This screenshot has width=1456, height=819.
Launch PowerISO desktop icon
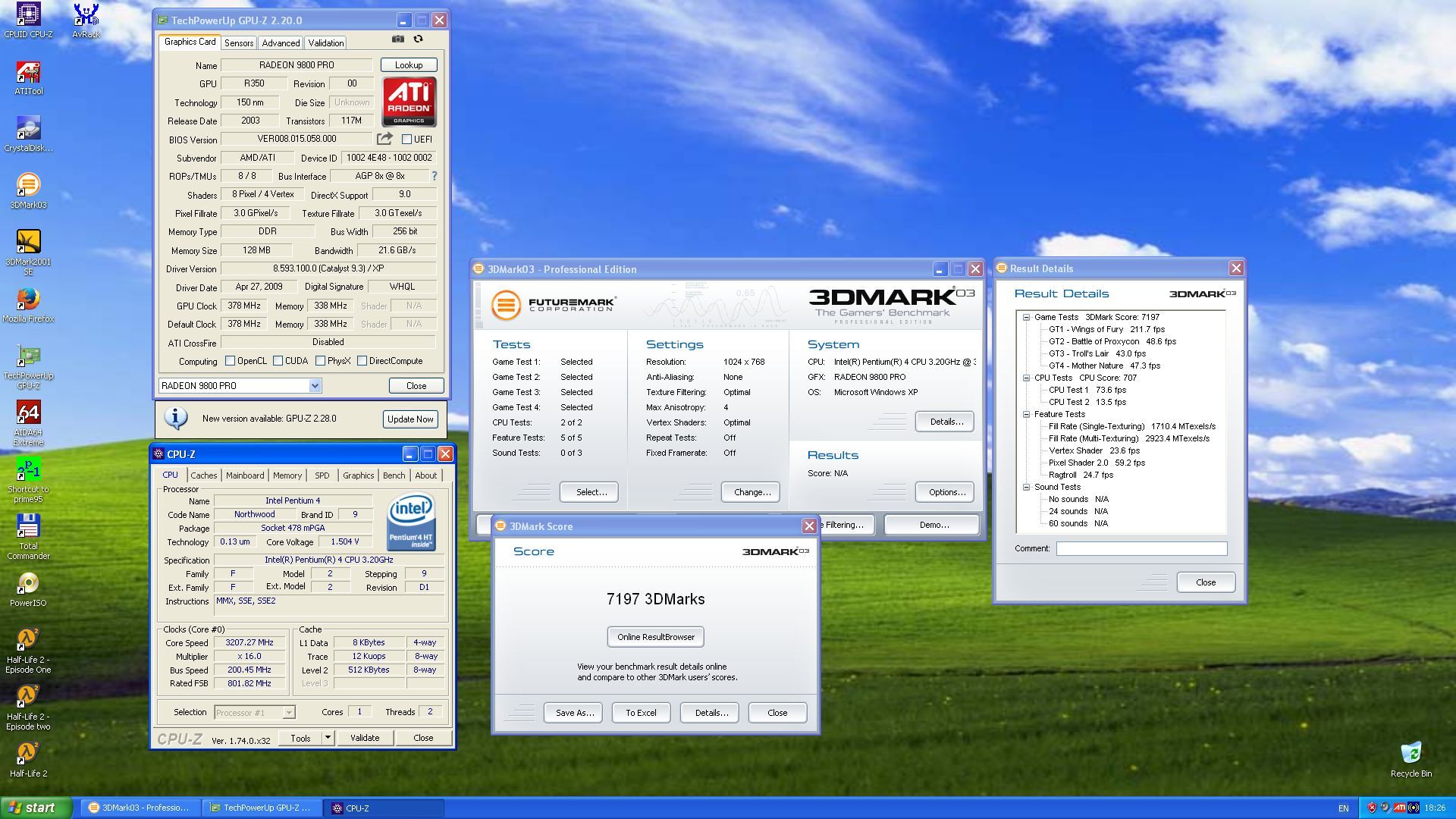point(28,589)
